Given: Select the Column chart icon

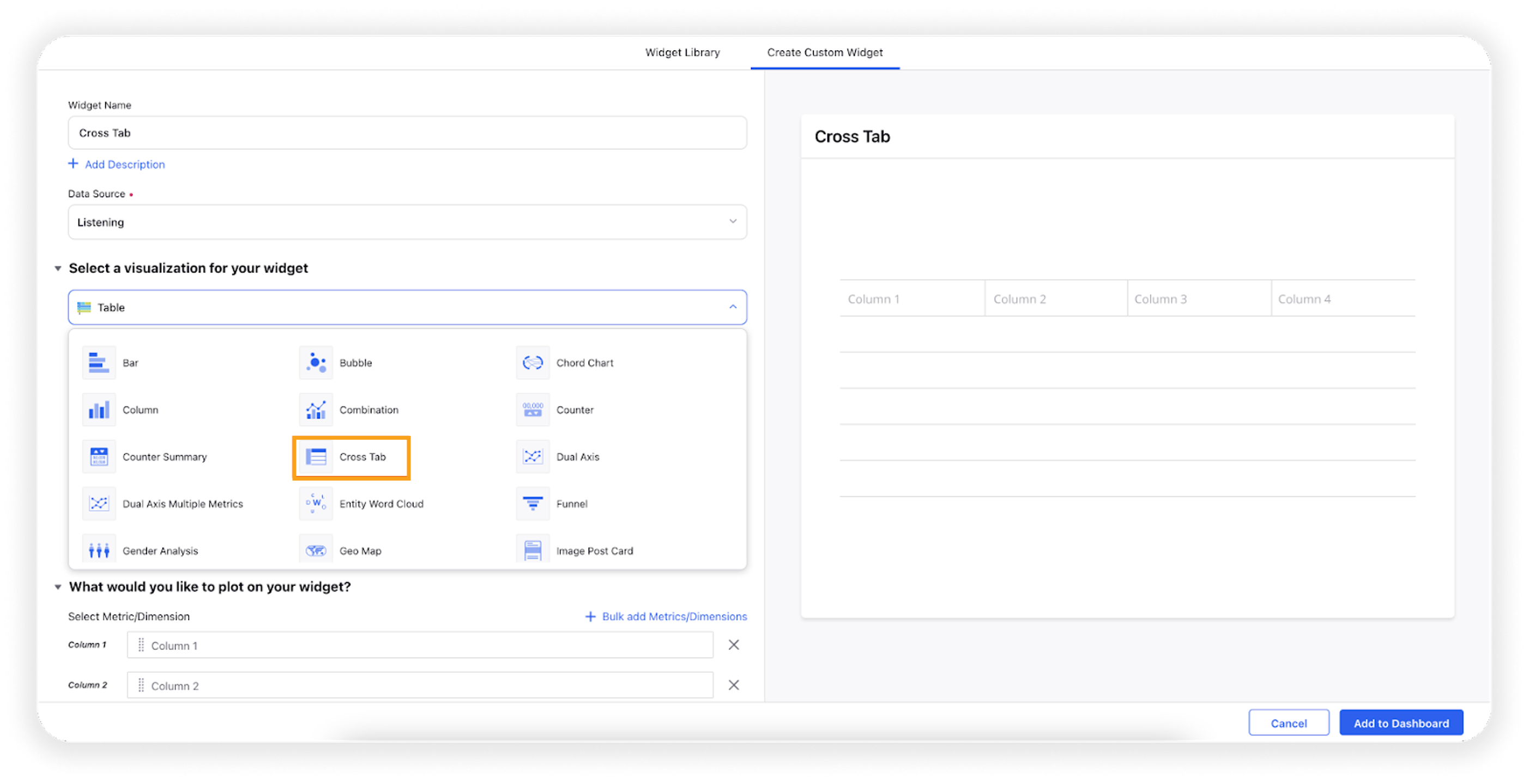Looking at the screenshot, I should tap(99, 410).
